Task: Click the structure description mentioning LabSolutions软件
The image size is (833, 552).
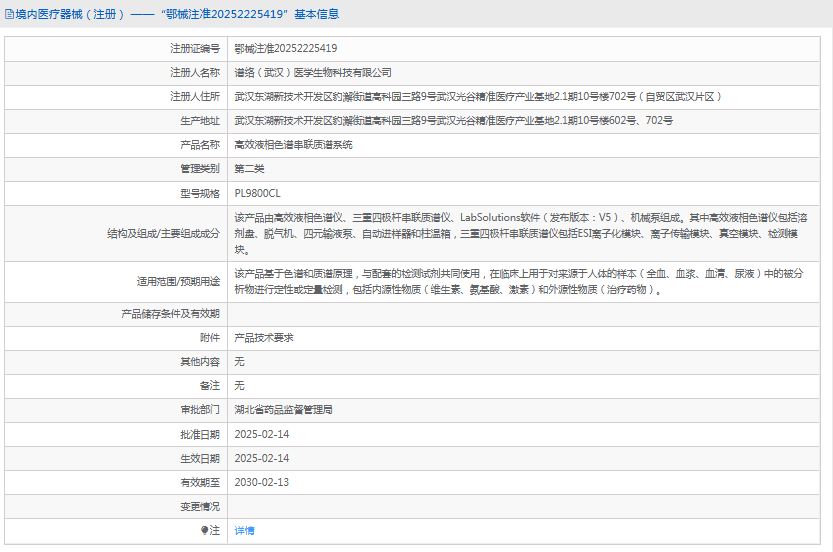Action: click(521, 233)
